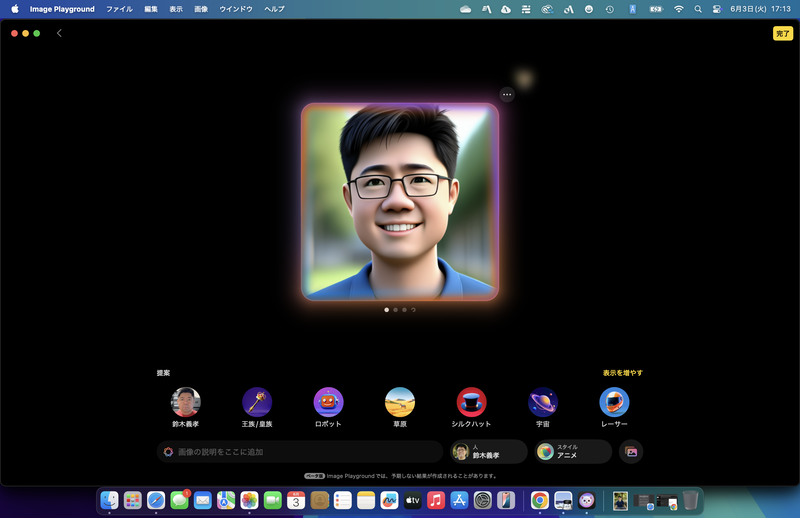Open the 編集 menu
The height and width of the screenshot is (518, 800).
[151, 9]
